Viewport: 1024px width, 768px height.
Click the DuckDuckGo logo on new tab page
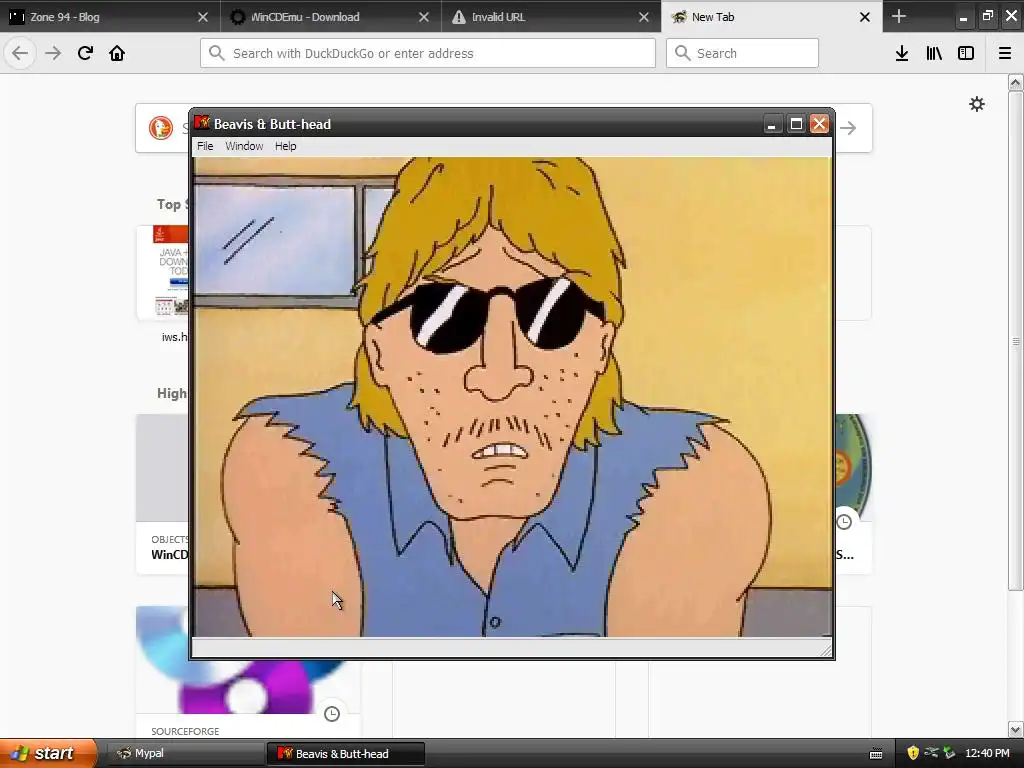161,127
